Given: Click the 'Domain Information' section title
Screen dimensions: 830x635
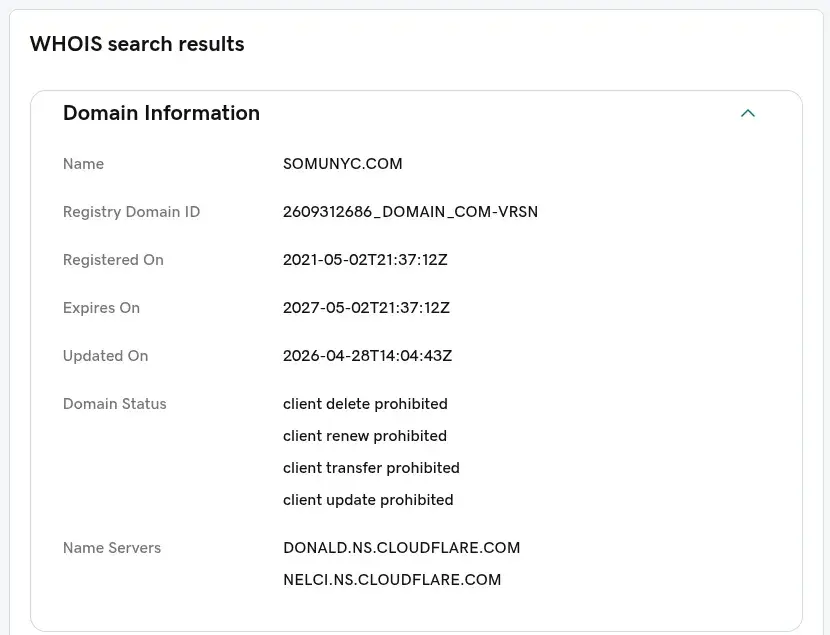Looking at the screenshot, I should (x=161, y=113).
